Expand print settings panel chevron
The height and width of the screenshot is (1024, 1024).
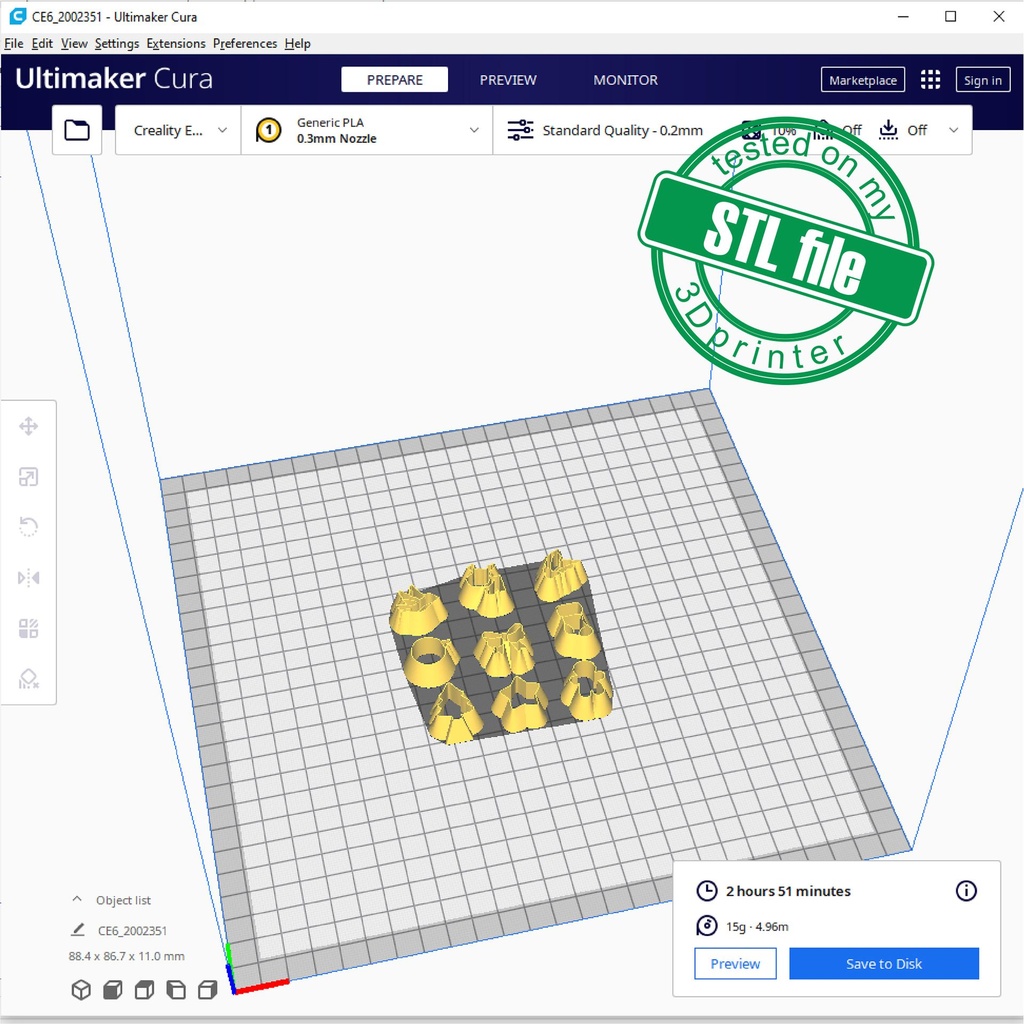point(953,130)
